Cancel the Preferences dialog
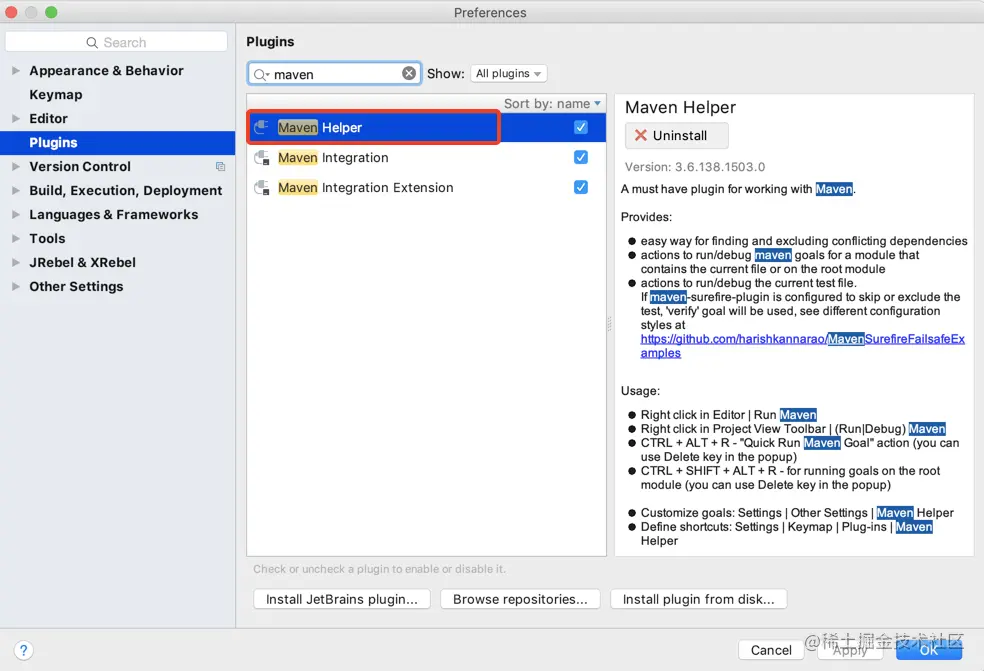This screenshot has height=671, width=984. [771, 650]
